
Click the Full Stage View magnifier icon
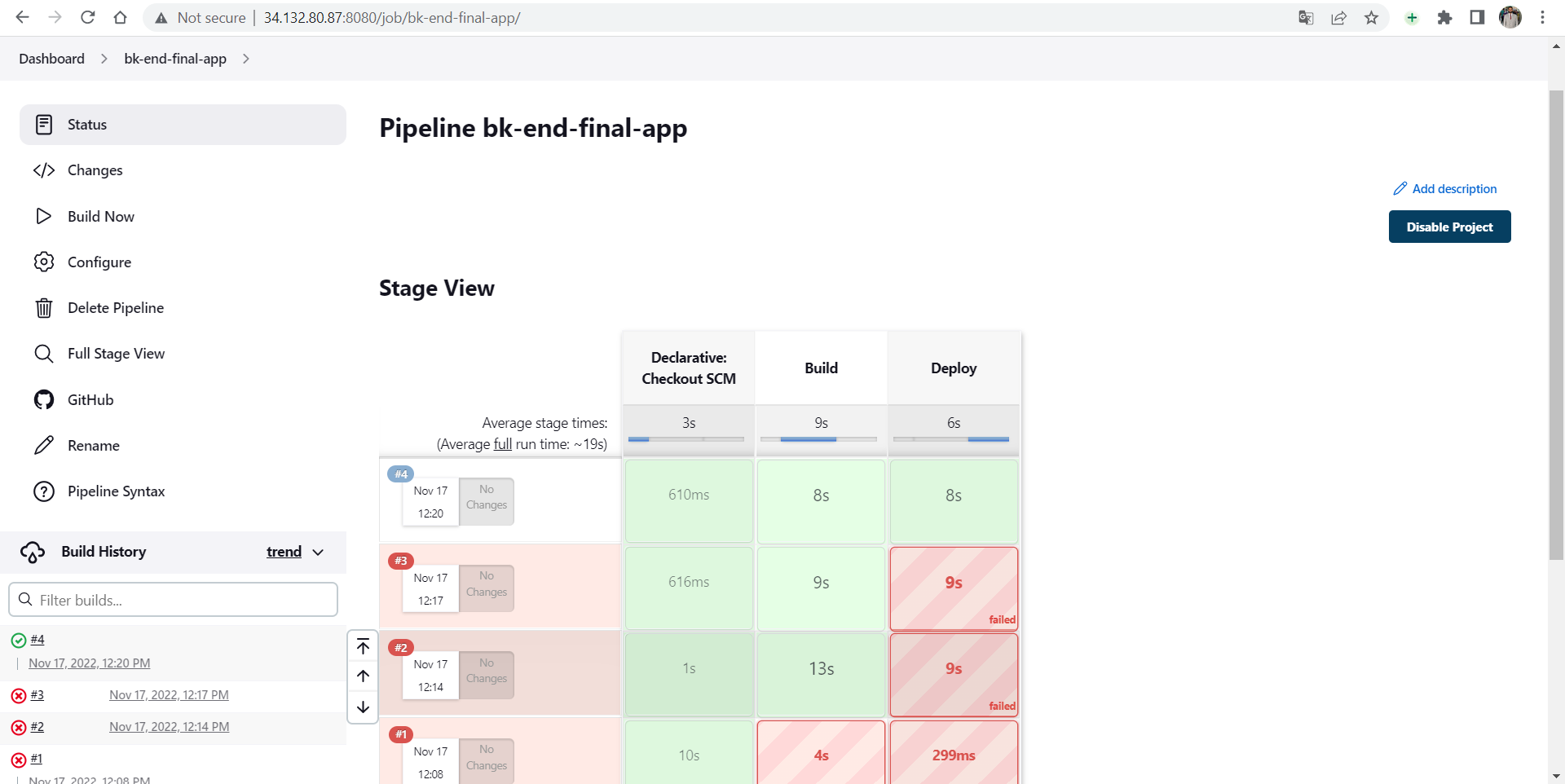tap(44, 353)
